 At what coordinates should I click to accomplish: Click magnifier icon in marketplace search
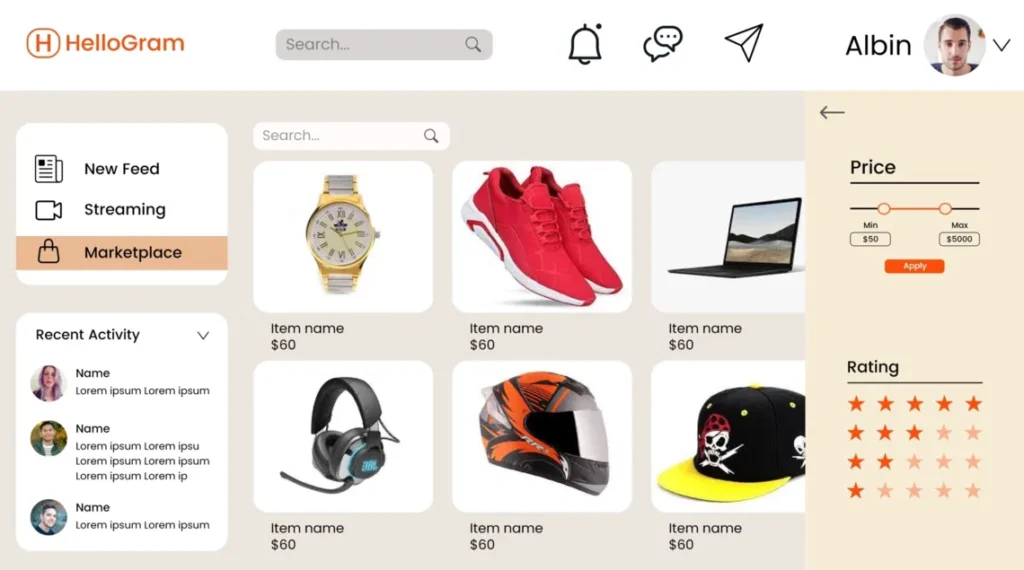pos(431,136)
